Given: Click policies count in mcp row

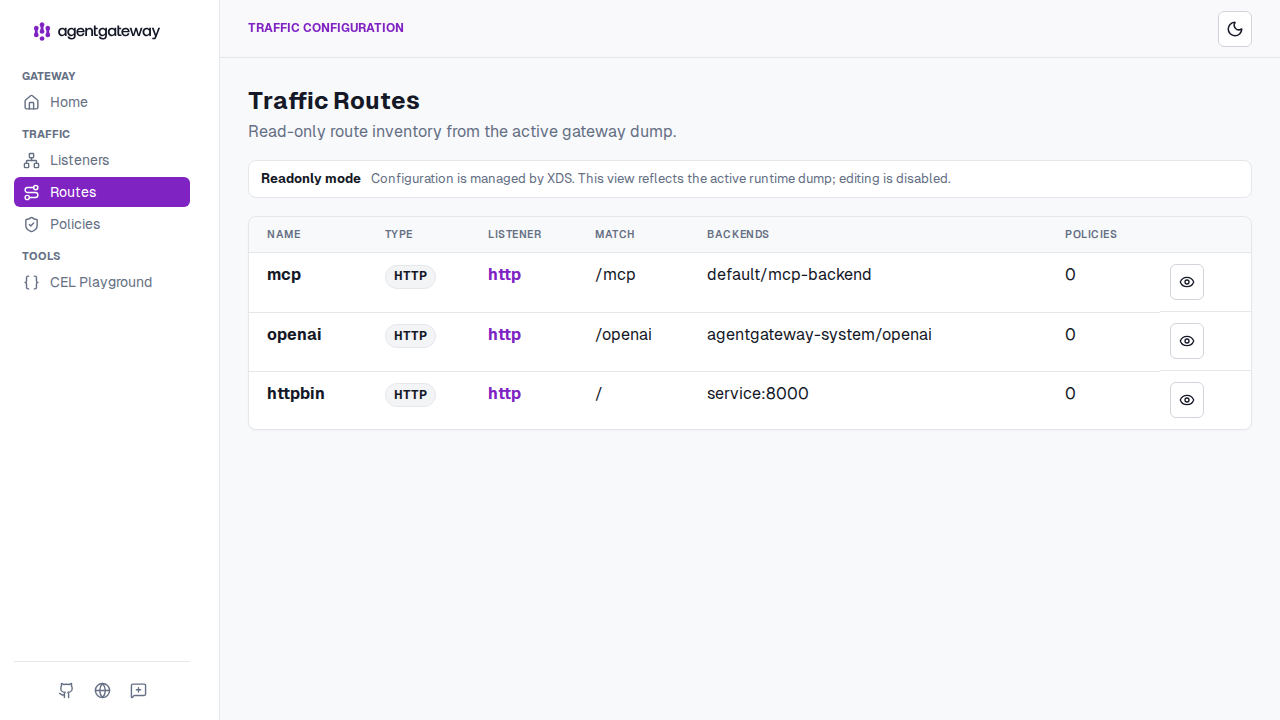Looking at the screenshot, I should point(1070,275).
